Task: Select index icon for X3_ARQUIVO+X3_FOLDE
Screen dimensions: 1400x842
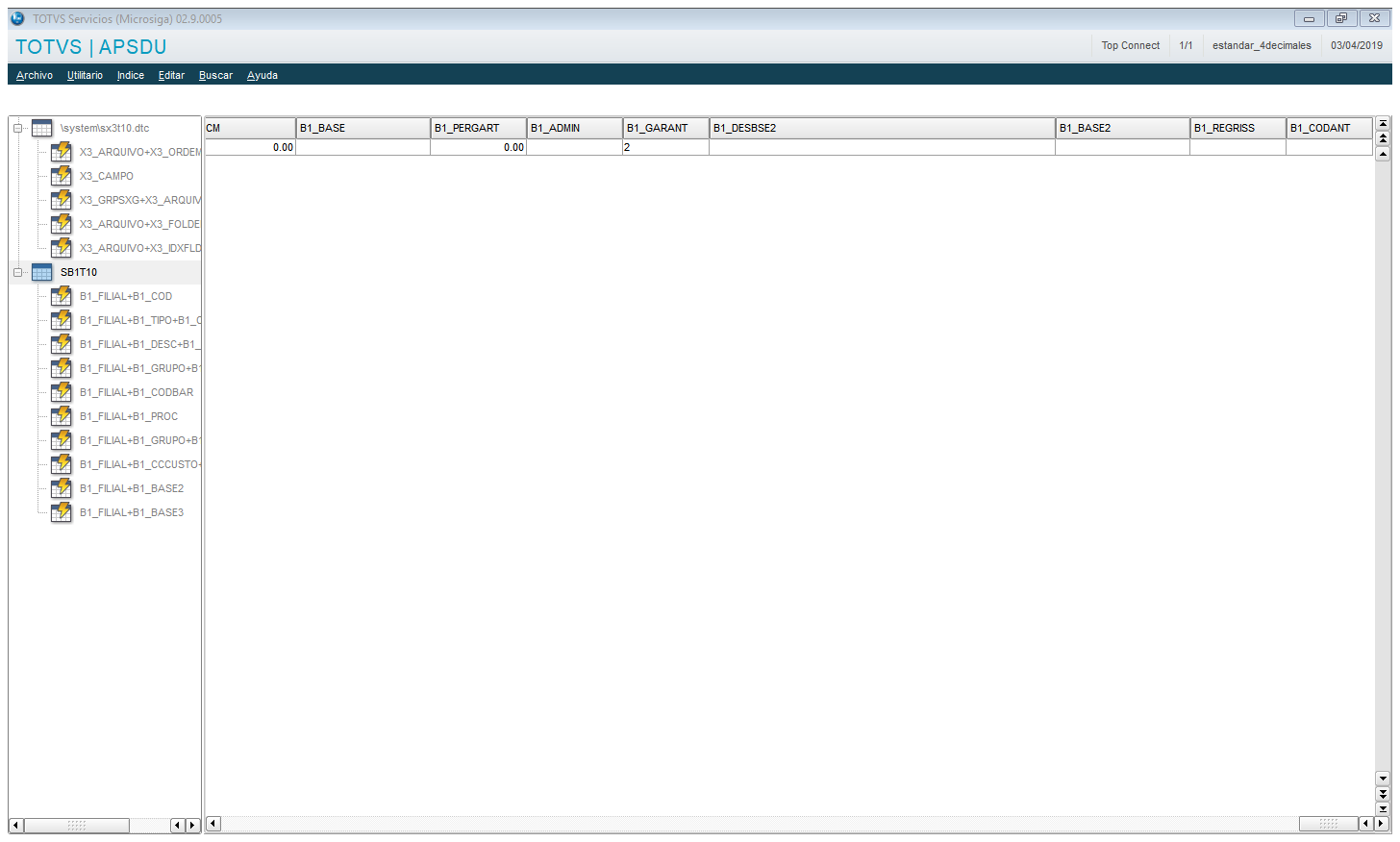Action: pyautogui.click(x=62, y=224)
